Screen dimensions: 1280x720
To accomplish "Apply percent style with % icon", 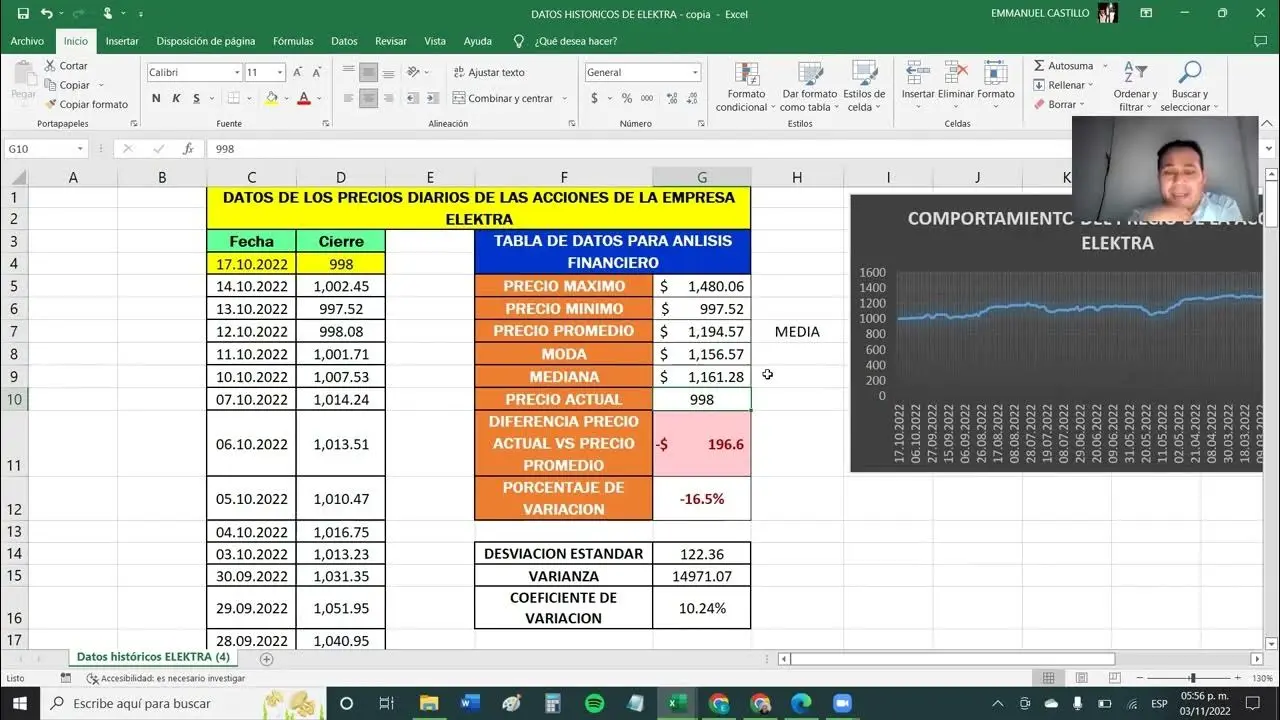I will pyautogui.click(x=627, y=98).
